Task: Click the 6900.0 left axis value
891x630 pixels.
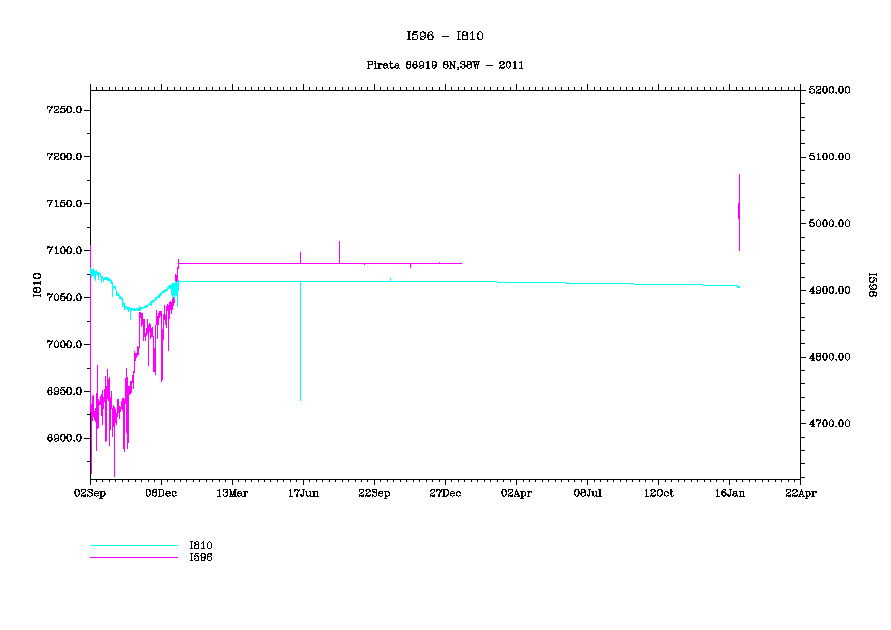Action: tap(63, 439)
